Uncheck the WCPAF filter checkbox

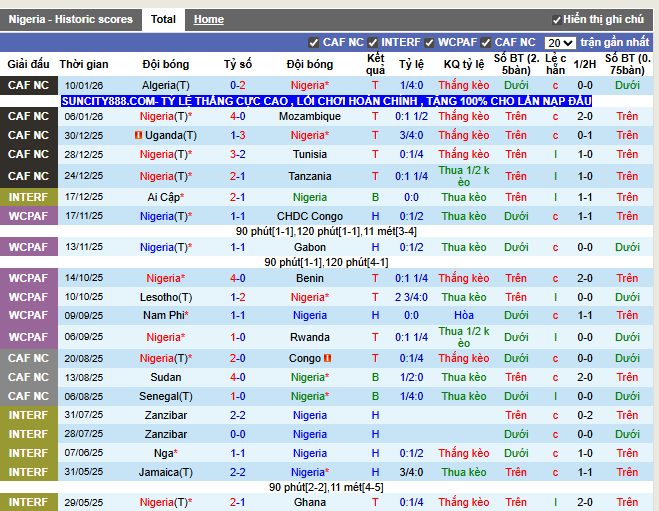(x=429, y=42)
